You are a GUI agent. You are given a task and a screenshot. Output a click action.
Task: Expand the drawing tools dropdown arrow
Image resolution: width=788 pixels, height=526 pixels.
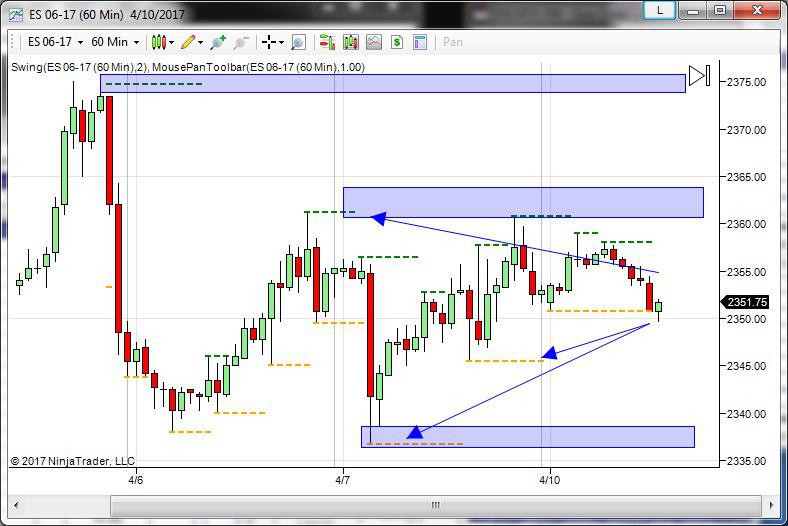[x=201, y=43]
